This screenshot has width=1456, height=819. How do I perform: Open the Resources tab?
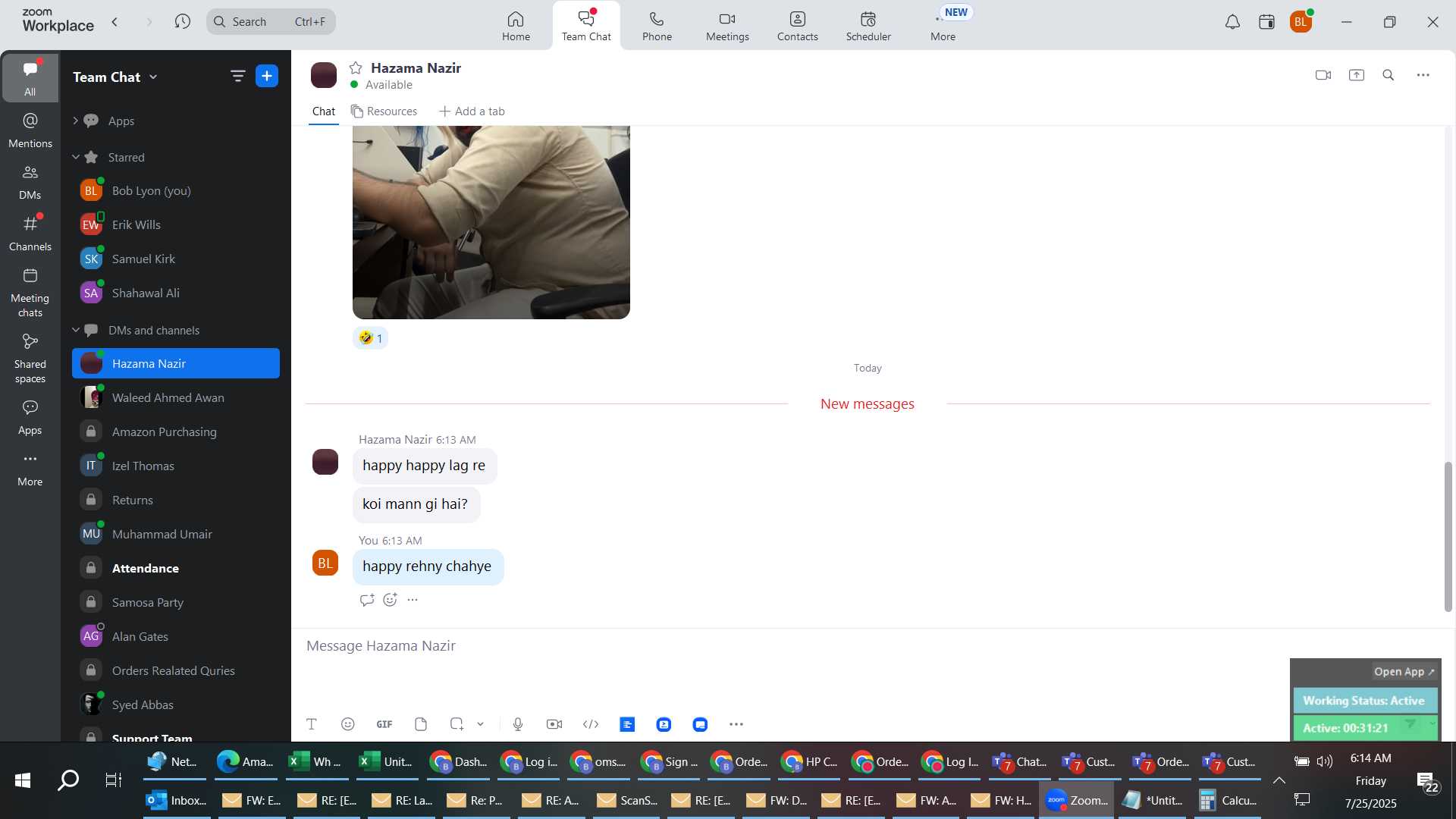click(x=384, y=111)
